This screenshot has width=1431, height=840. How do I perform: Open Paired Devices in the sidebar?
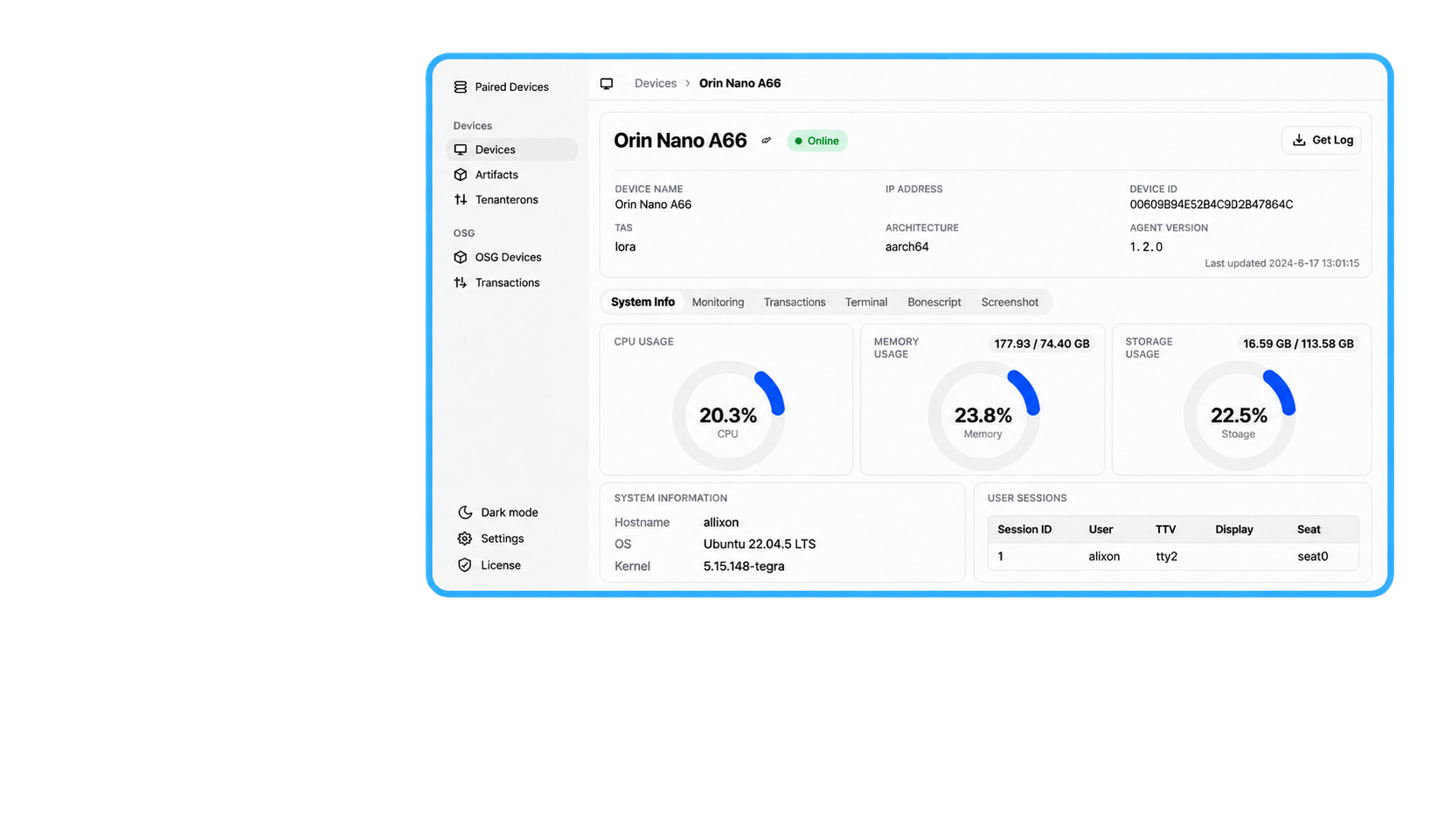pyautogui.click(x=501, y=87)
